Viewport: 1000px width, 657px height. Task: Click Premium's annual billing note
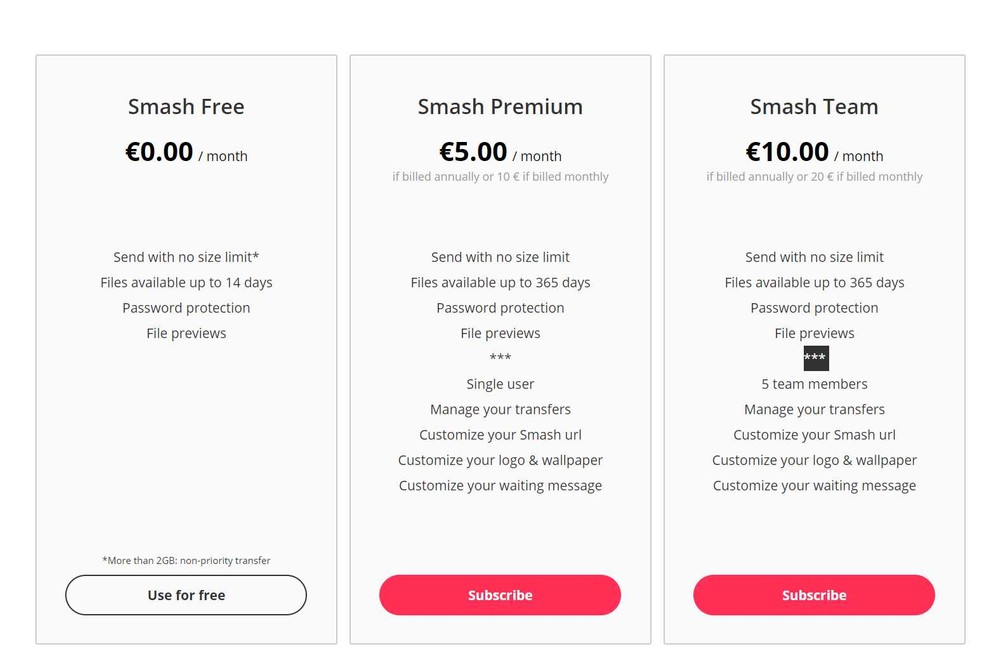coord(500,177)
